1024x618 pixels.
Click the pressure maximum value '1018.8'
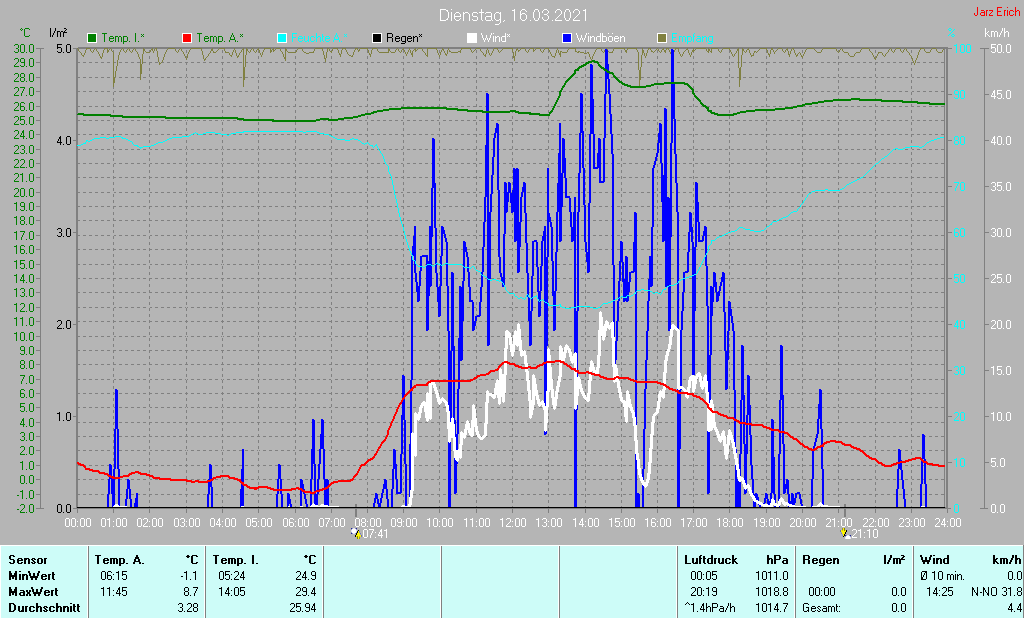coord(773,592)
